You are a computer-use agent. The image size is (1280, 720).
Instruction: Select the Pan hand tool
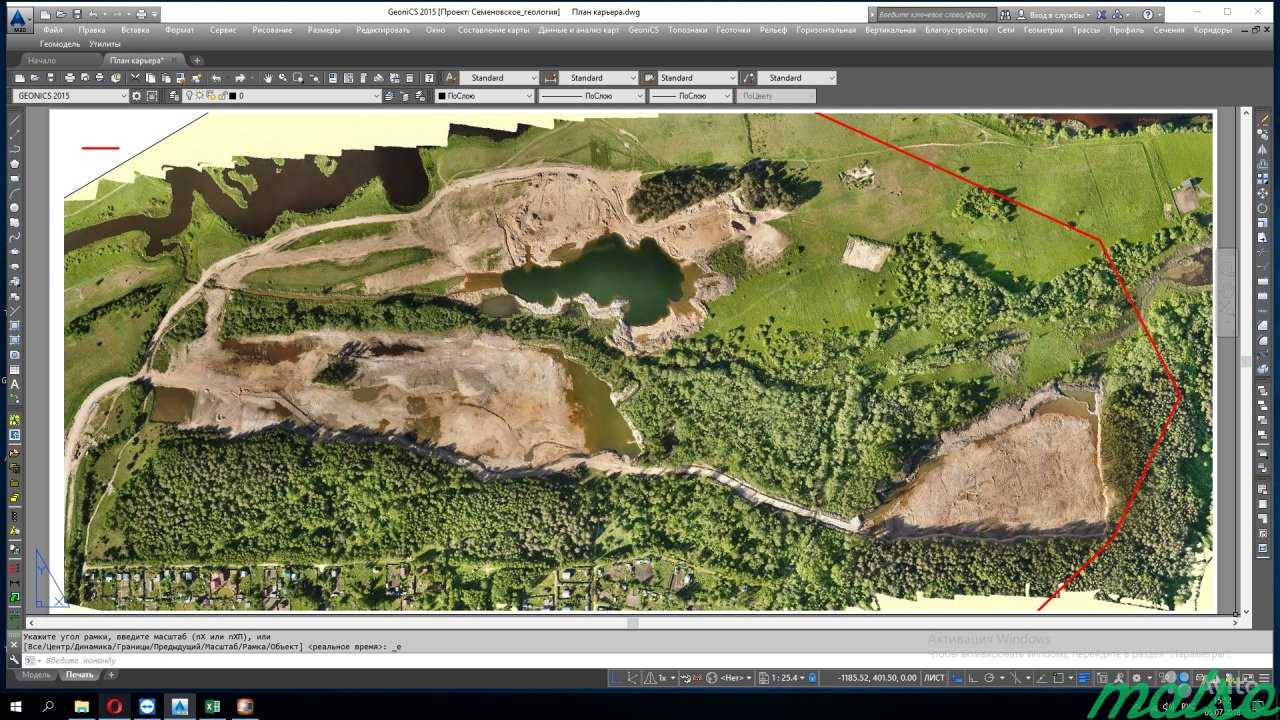pos(267,77)
